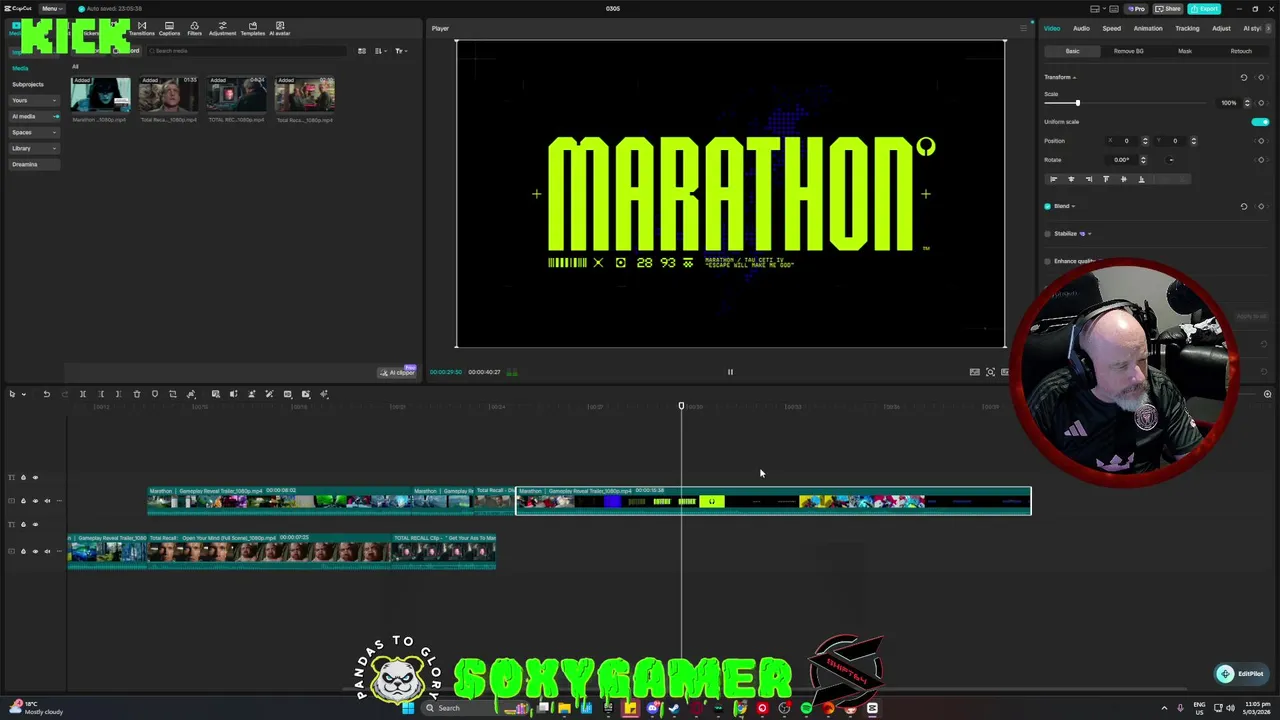Click the marker shield icon in timeline toolbar

tap(155, 394)
